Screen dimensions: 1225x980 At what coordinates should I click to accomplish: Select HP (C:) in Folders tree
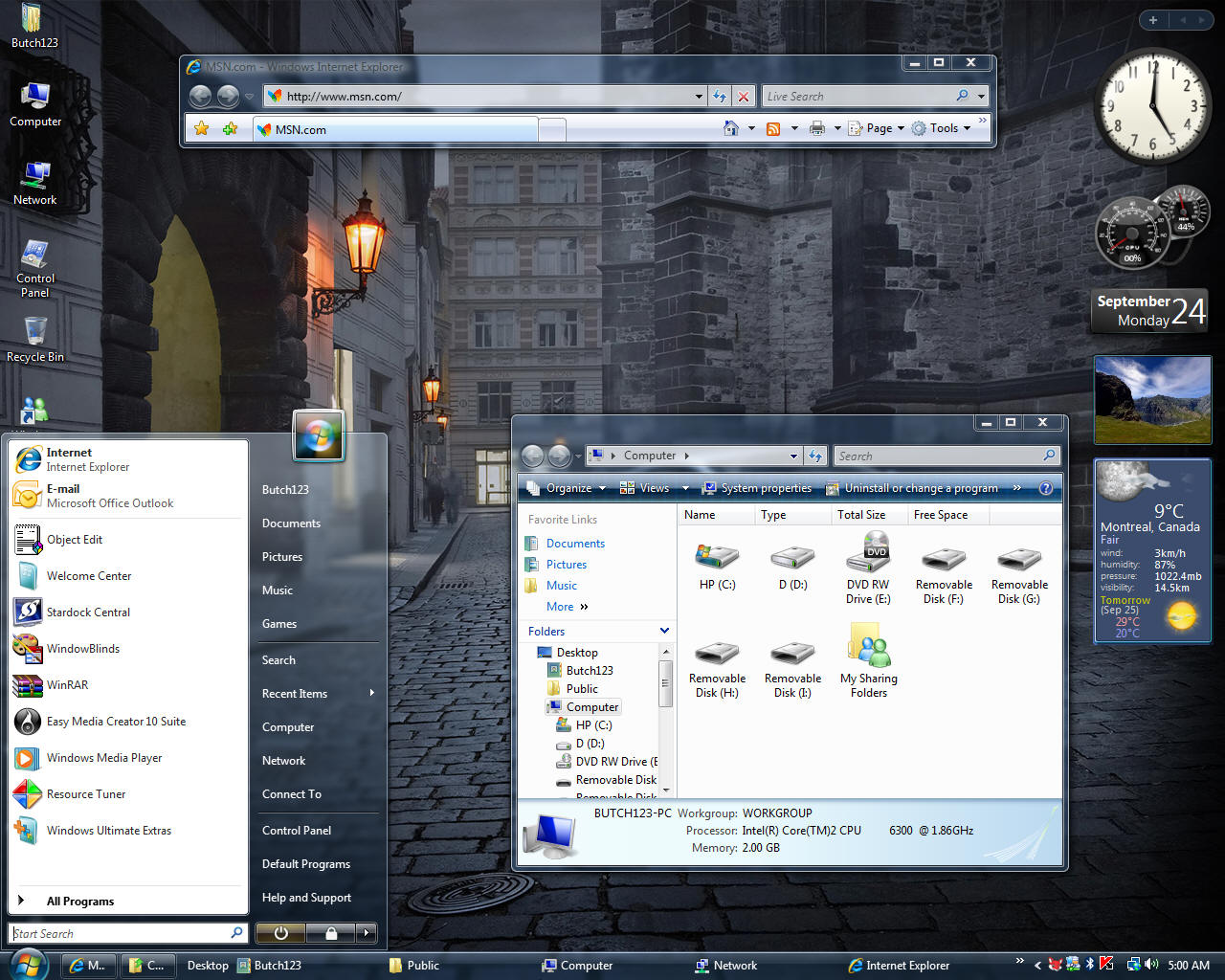pos(593,725)
